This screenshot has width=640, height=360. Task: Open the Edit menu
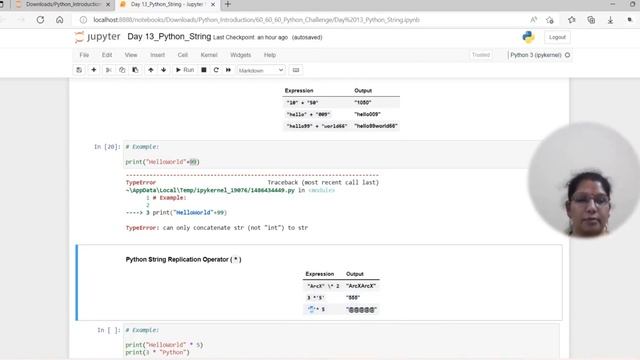tap(107, 55)
